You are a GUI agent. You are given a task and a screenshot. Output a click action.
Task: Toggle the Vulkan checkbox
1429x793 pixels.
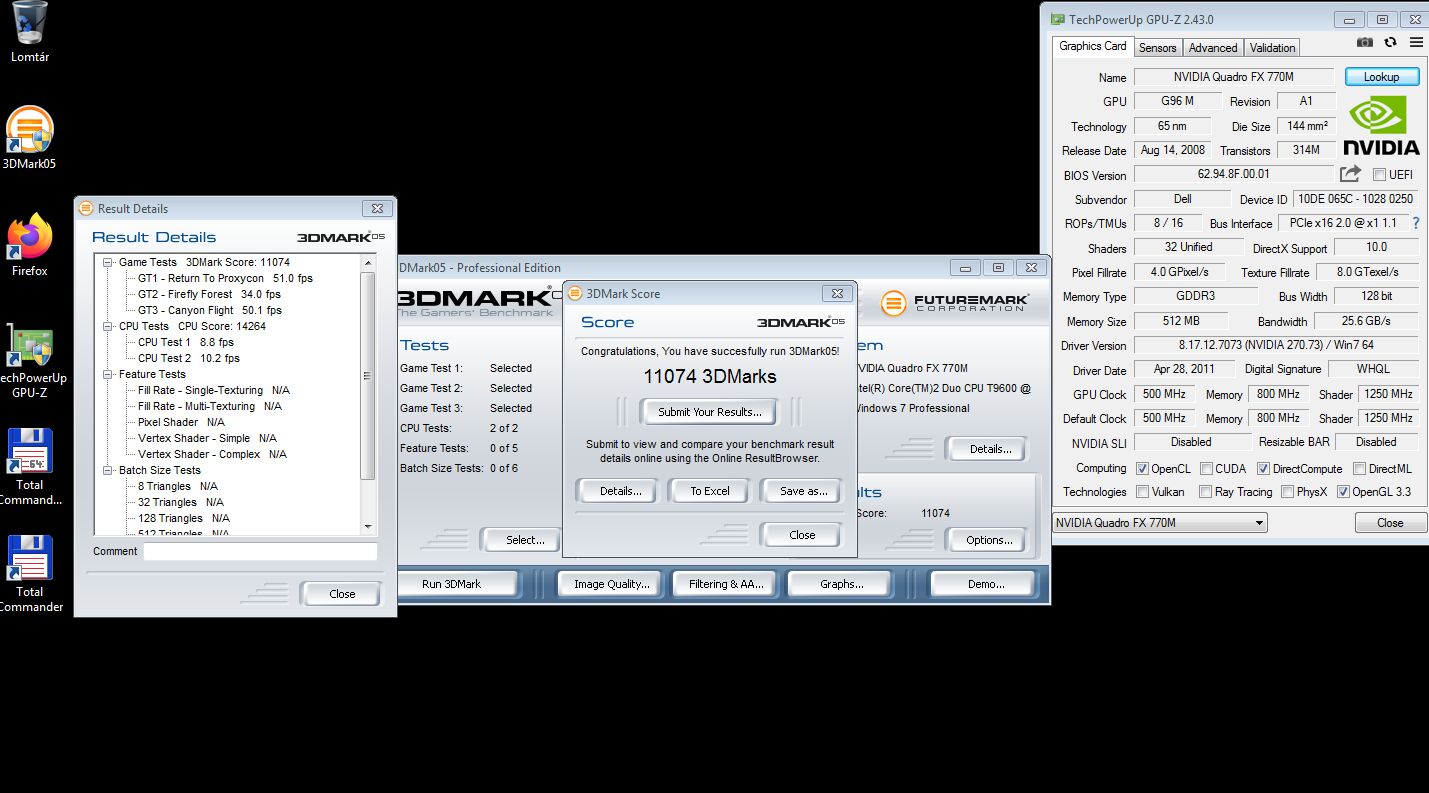1142,492
